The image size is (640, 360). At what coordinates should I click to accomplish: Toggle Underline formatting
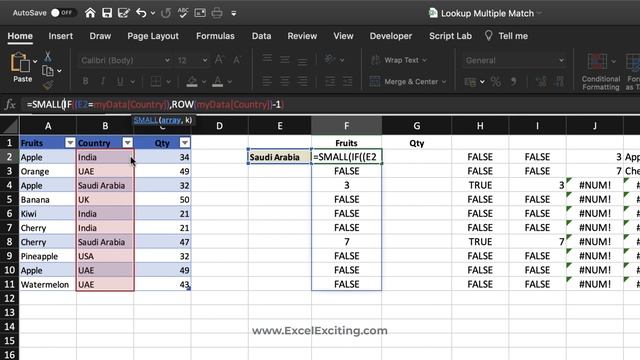pos(120,81)
